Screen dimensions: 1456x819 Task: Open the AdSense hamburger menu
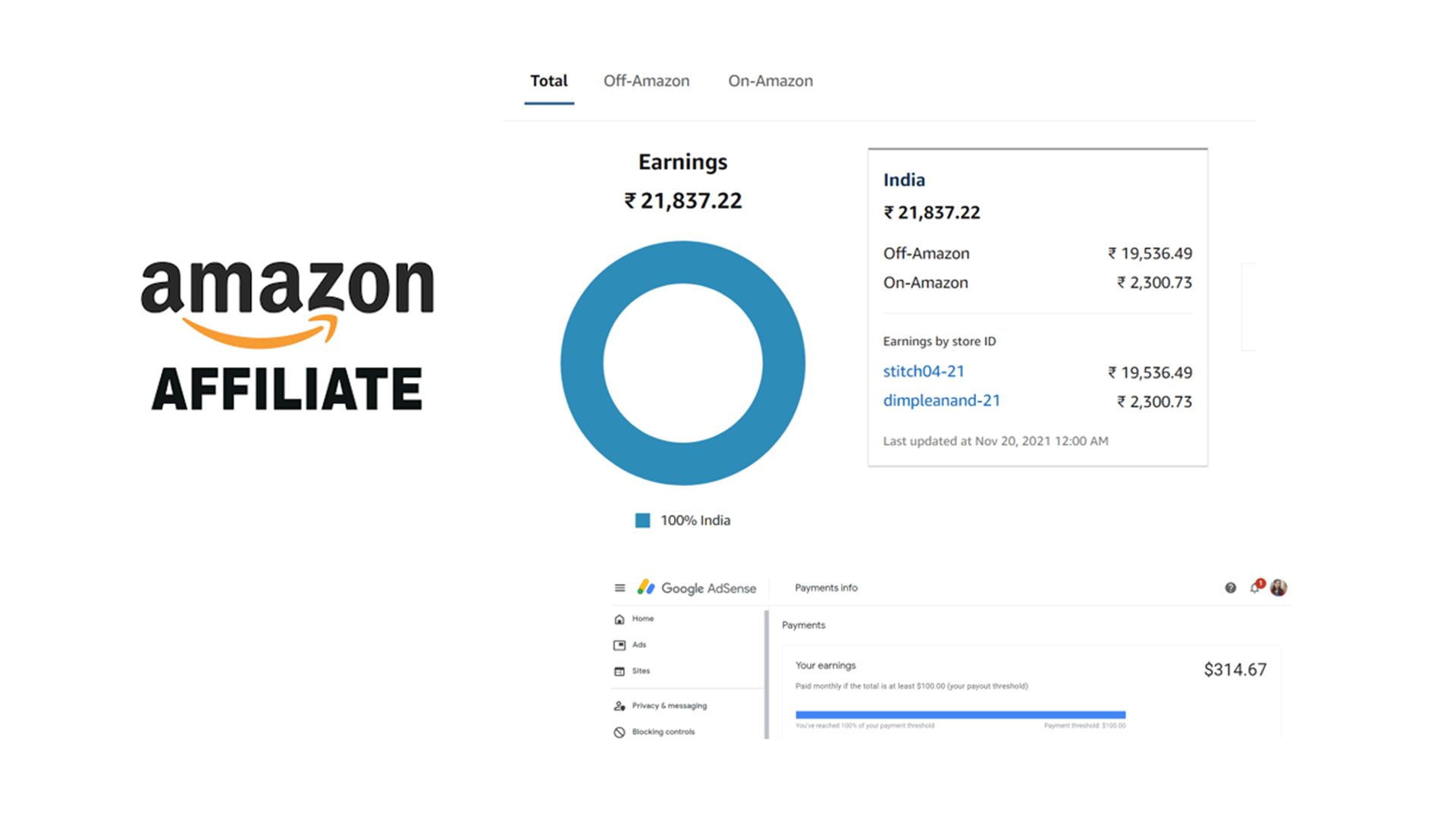pos(620,588)
